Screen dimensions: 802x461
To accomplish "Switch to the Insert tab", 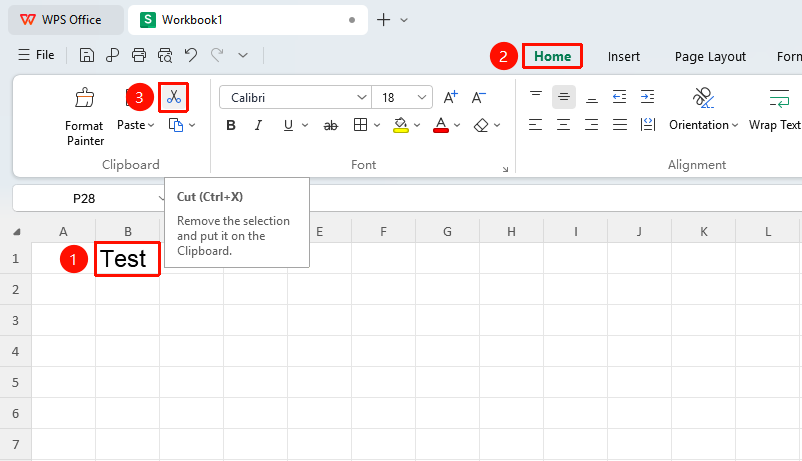I will click(623, 56).
